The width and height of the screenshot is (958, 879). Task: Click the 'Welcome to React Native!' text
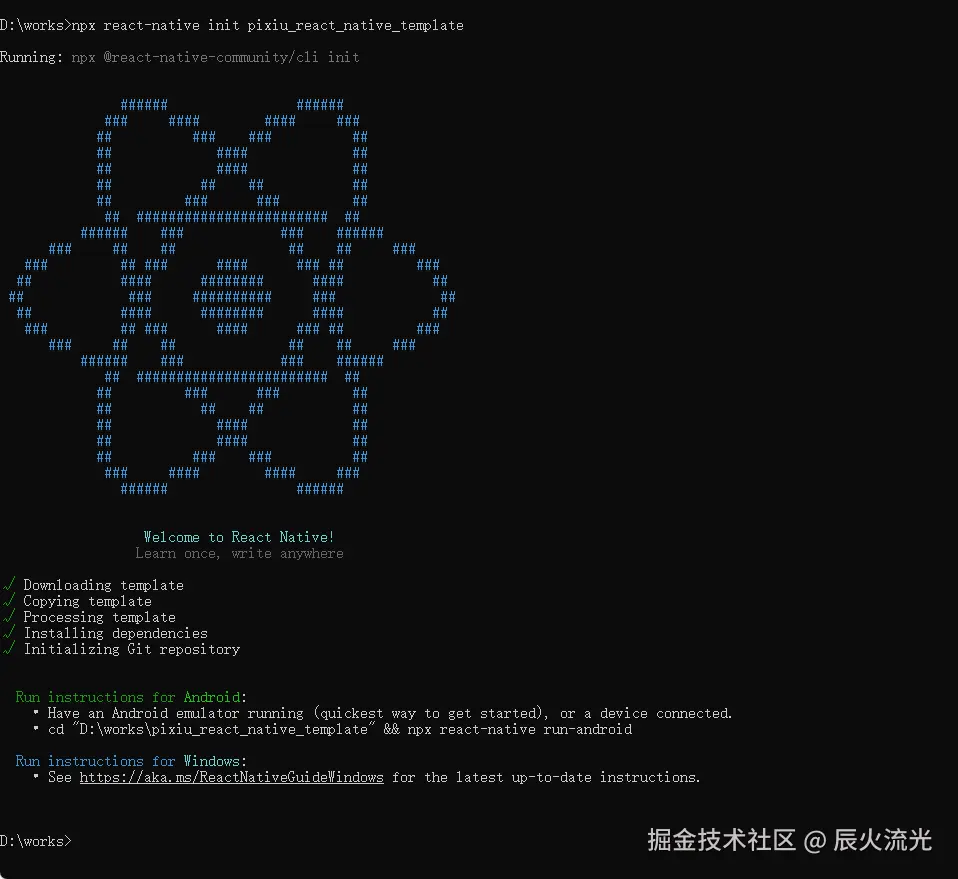coord(239,537)
